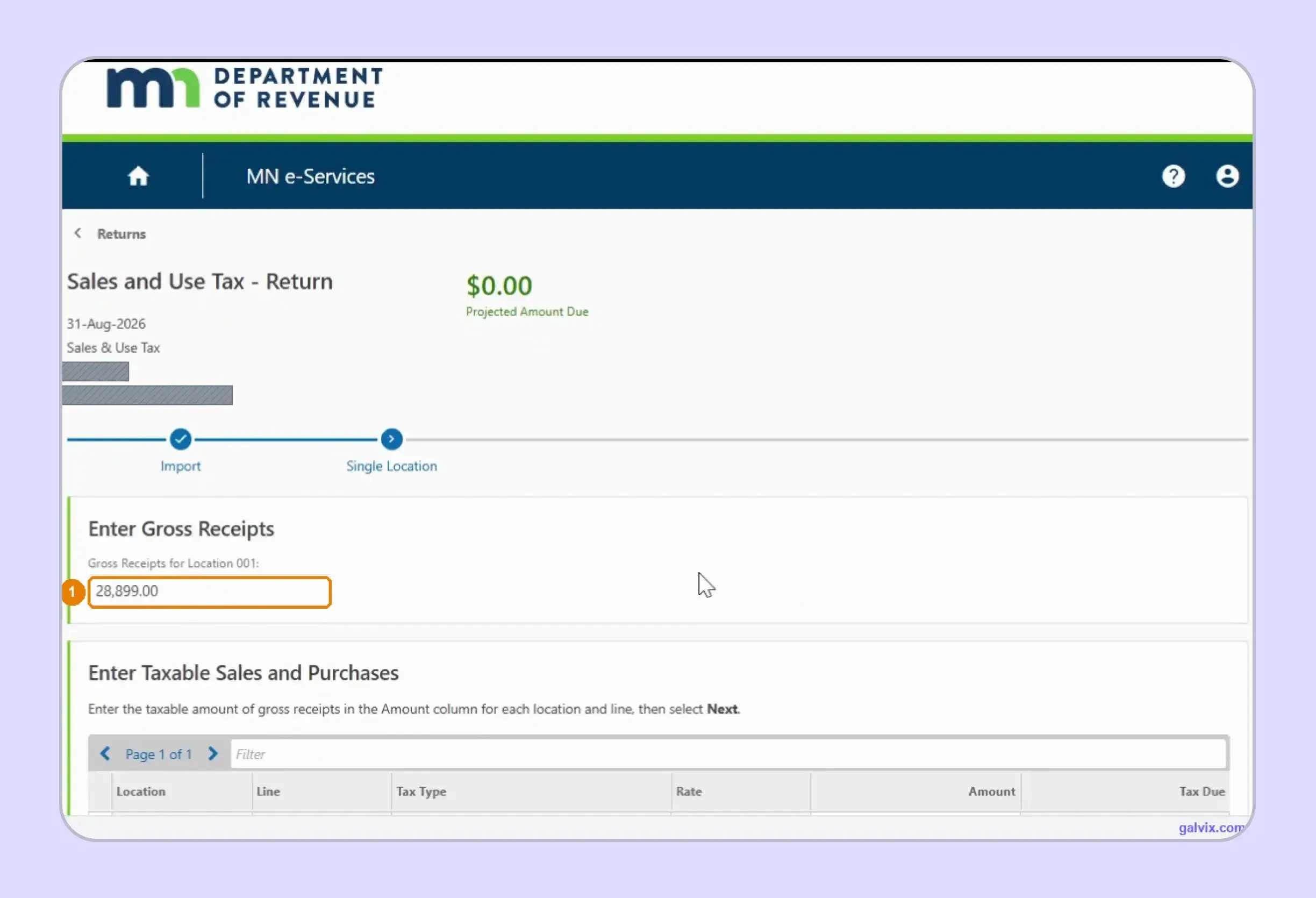1316x898 pixels.
Task: Click the Projected Amount Due label
Action: click(527, 311)
